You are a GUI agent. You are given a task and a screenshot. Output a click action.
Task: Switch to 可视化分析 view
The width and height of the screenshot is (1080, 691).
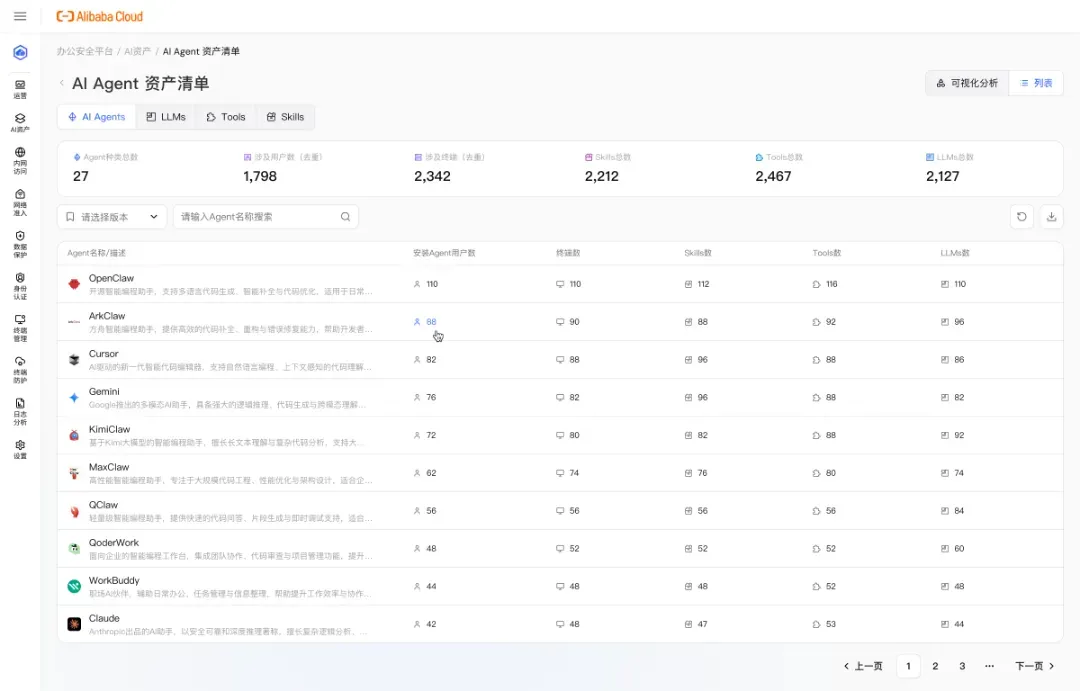pos(967,83)
